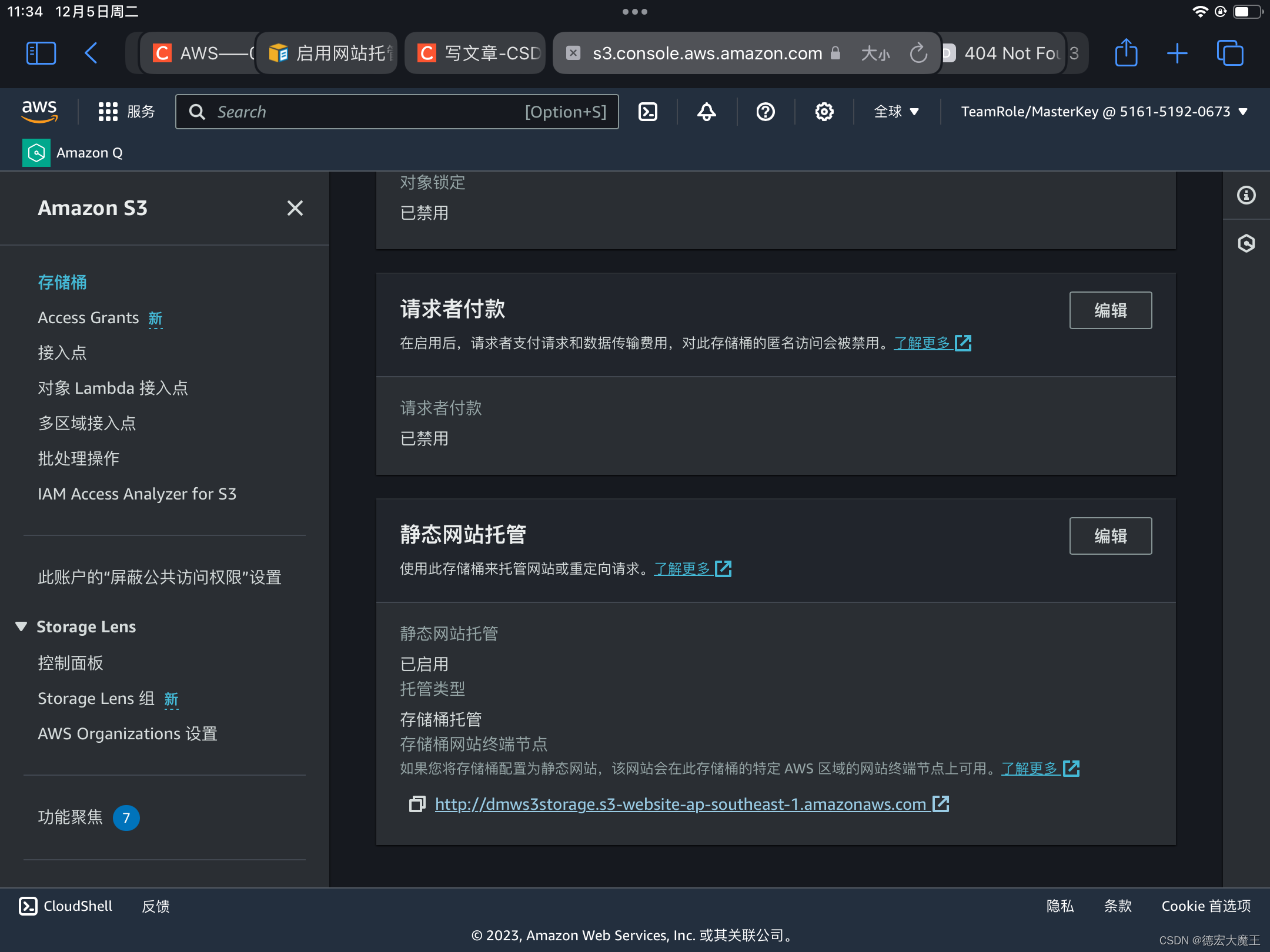Open the Wi-Fi status icon
The image size is (1270, 952).
[x=1200, y=12]
